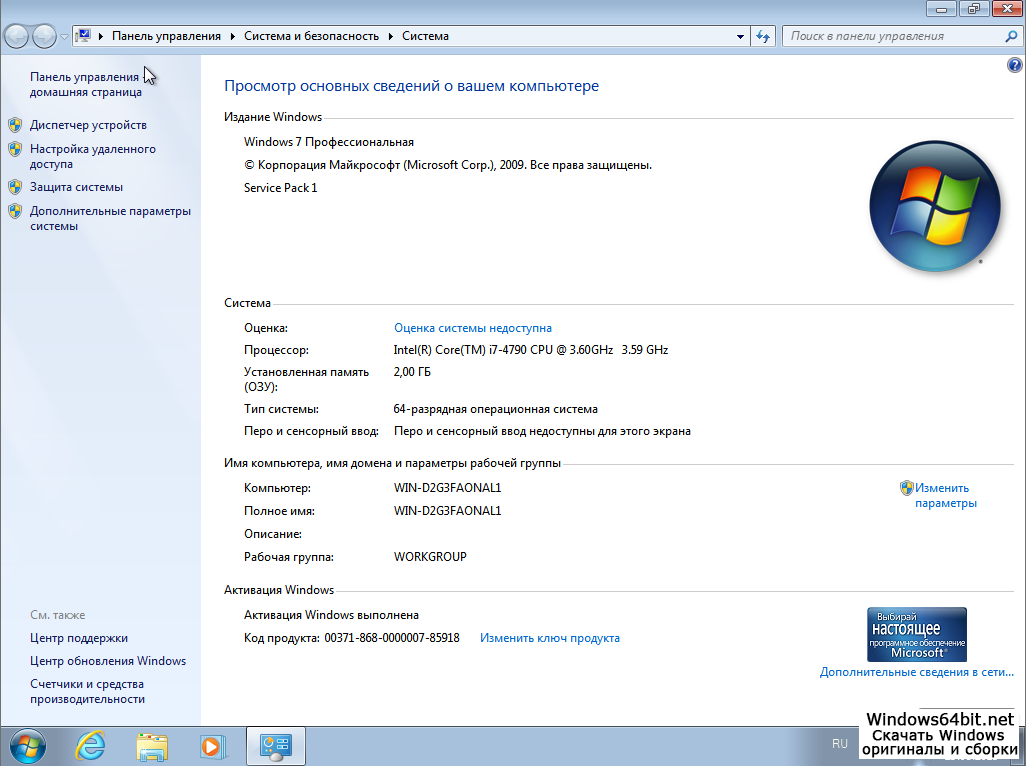Open Windows Explorer folder icon in taskbar
The width and height of the screenshot is (1026, 766).
pyautogui.click(x=152, y=746)
